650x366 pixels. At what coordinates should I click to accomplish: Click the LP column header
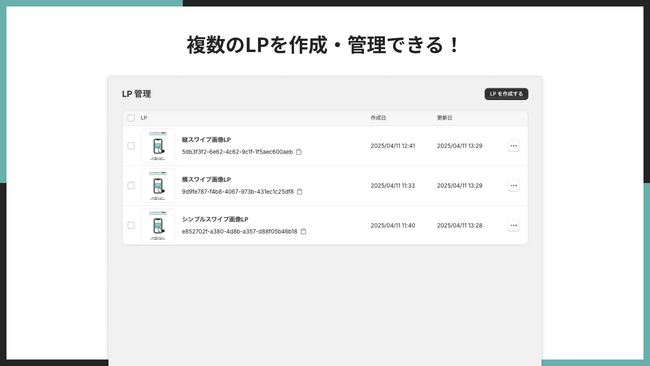[144, 118]
